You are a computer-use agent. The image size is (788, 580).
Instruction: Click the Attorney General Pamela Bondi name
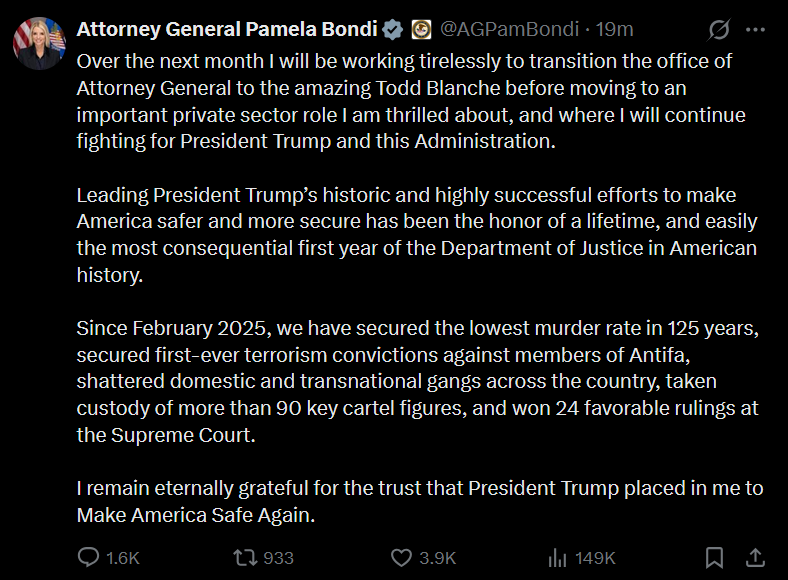pos(228,29)
